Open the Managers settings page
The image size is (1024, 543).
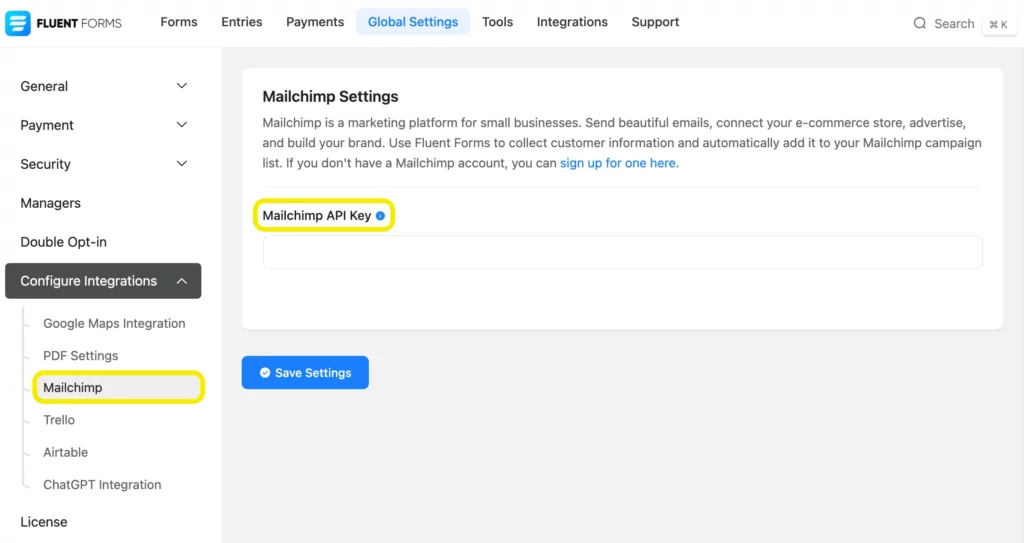50,203
